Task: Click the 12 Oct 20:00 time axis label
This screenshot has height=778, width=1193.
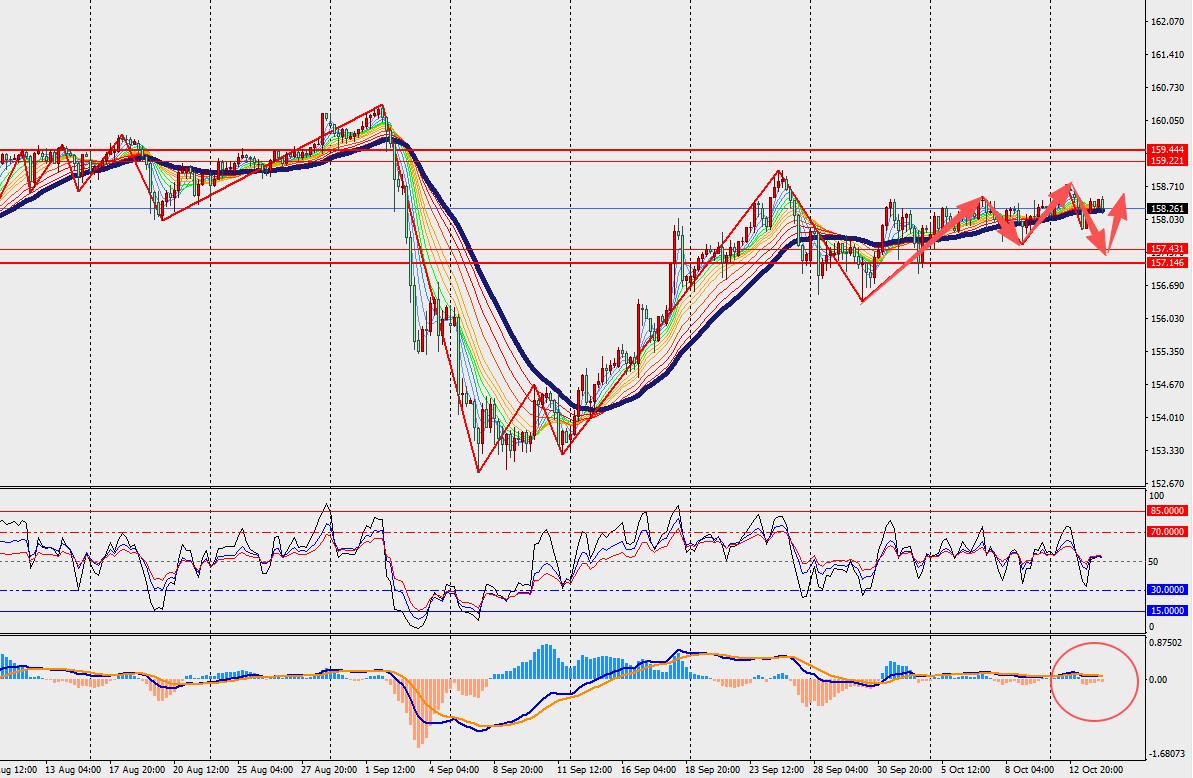Action: 1096,770
